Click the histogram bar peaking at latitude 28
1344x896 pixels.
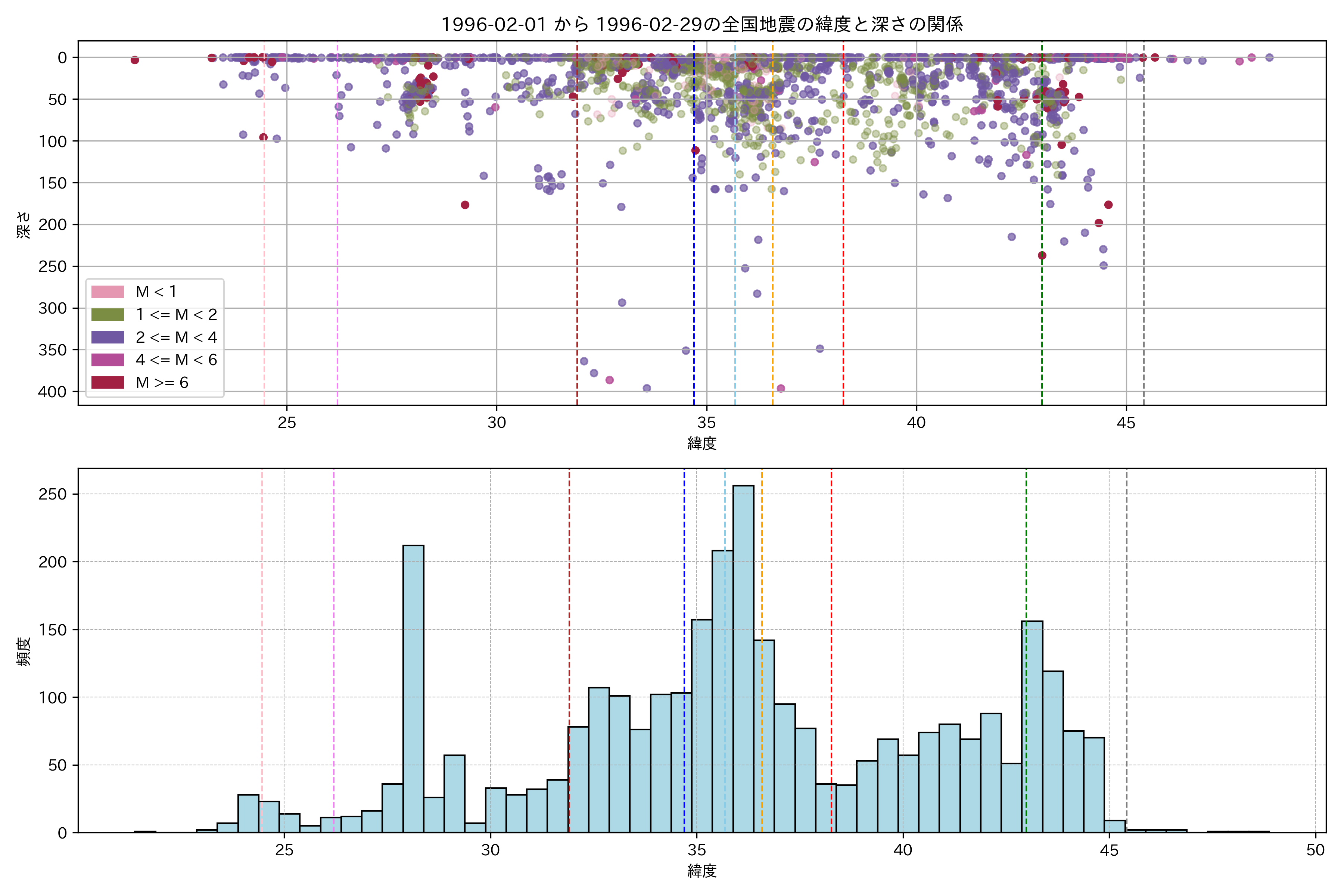pyautogui.click(x=413, y=688)
